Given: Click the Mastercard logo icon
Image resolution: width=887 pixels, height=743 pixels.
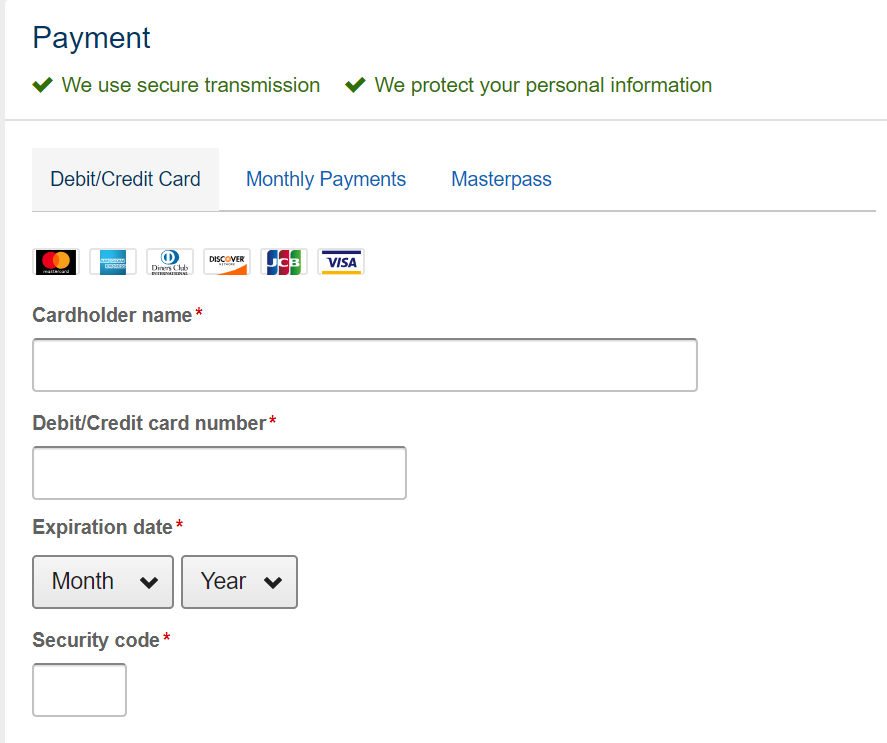Looking at the screenshot, I should 56,262.
